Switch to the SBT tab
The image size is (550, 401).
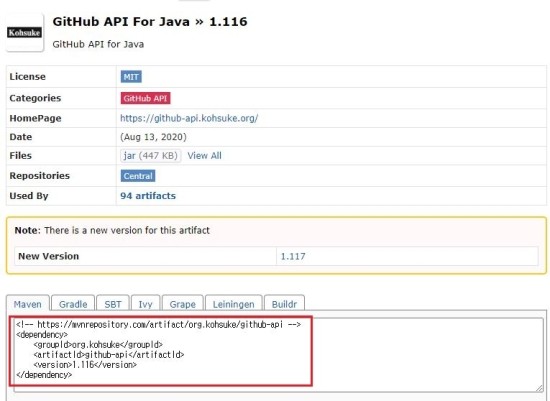113,304
